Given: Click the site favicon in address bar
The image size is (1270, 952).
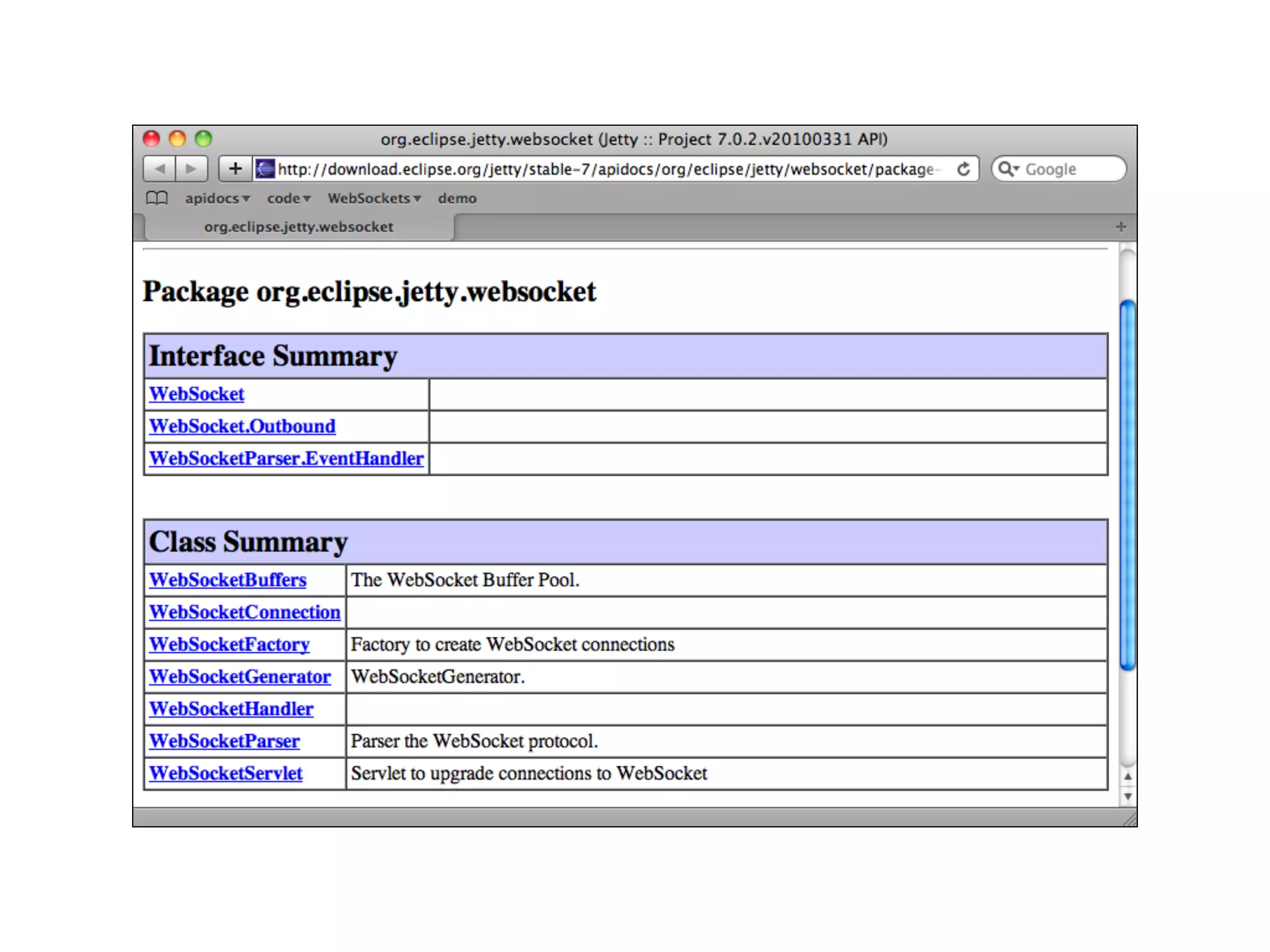Looking at the screenshot, I should pos(265,169).
